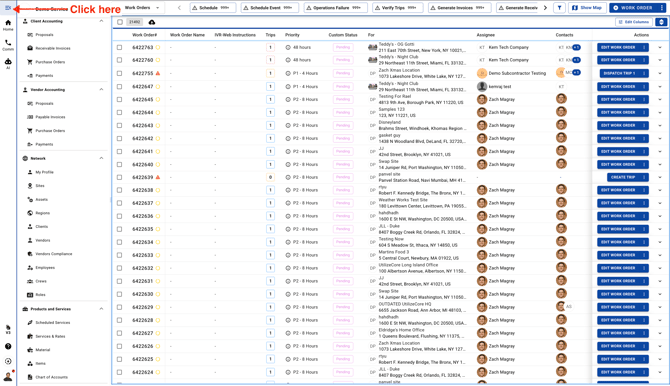The width and height of the screenshot is (670, 386).
Task: Open the Generate Invoices tab
Action: (x=459, y=8)
